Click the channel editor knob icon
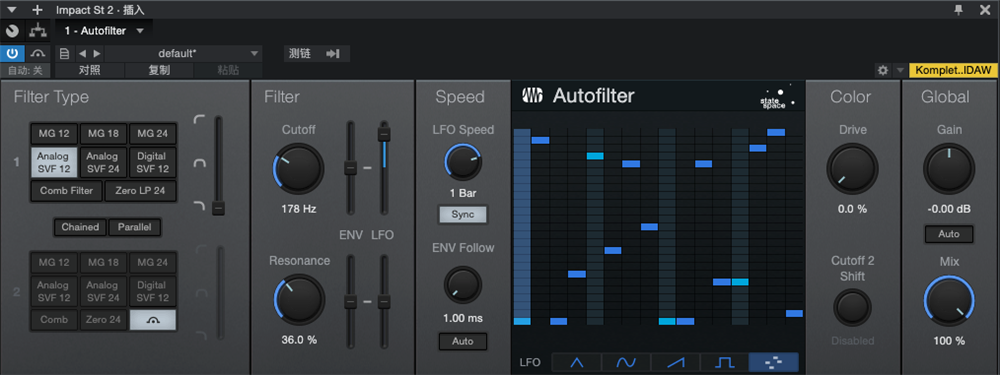The height and width of the screenshot is (375, 1000). click(12, 31)
